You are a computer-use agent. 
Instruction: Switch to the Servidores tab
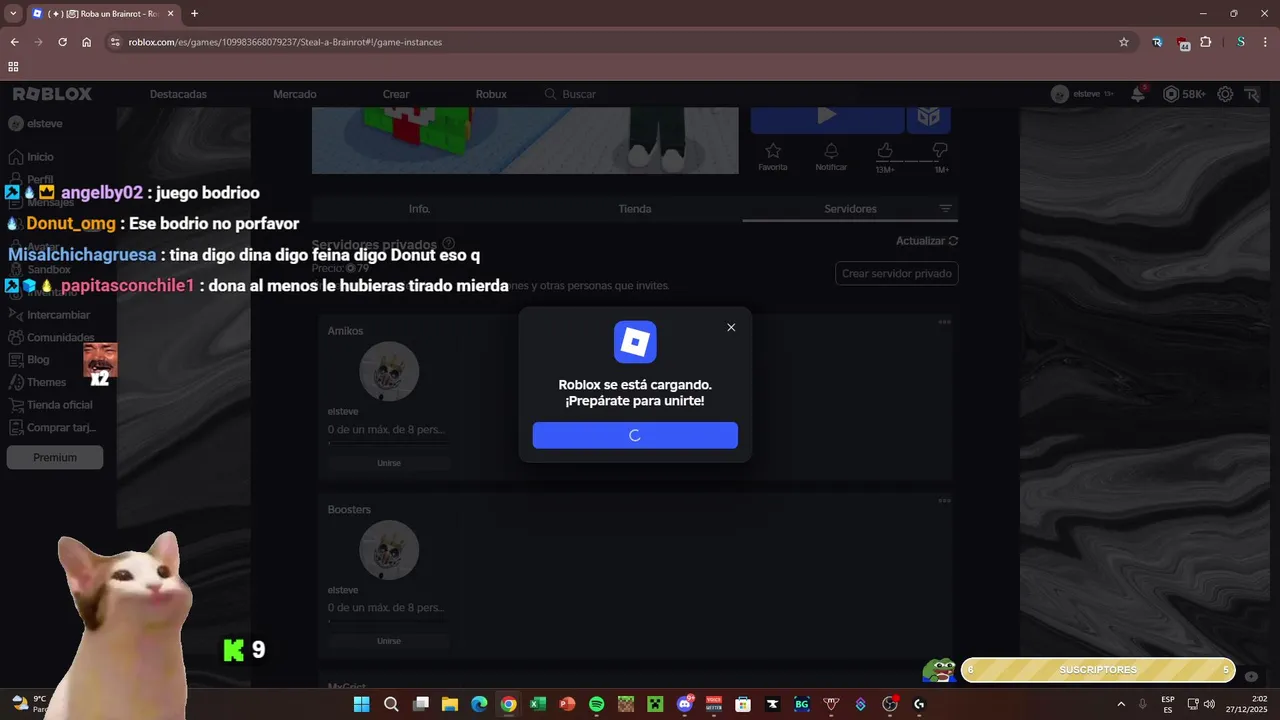[850, 209]
